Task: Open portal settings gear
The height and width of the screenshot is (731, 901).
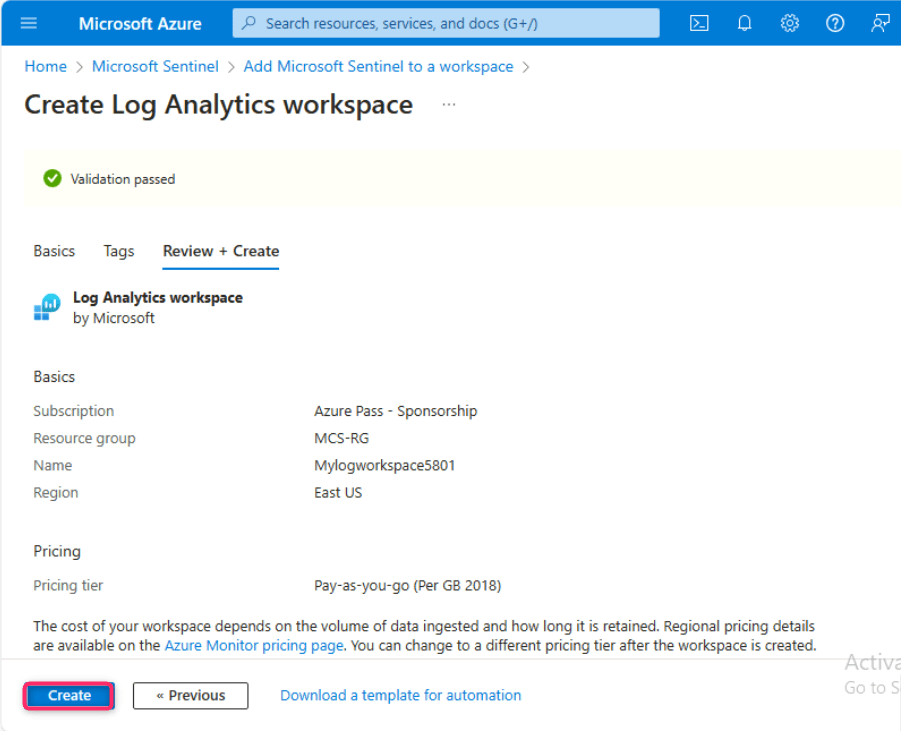Action: coord(789,23)
